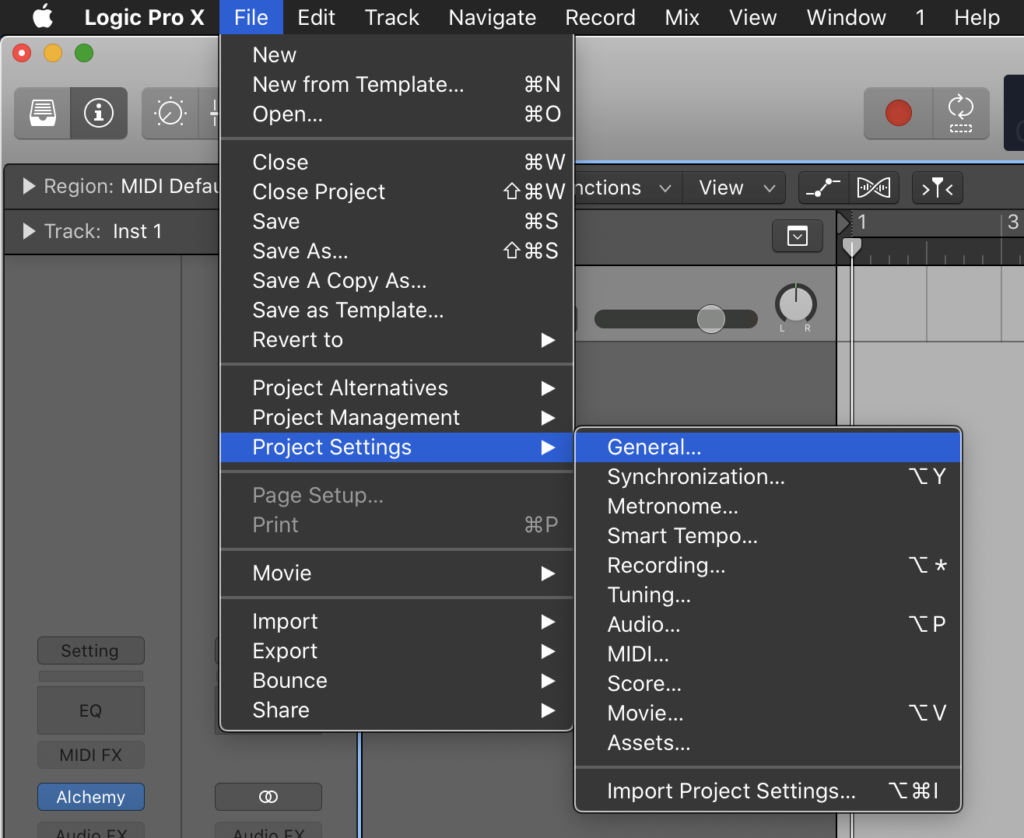The height and width of the screenshot is (838, 1024).
Task: Select Tuning… project settings
Action: (768, 595)
